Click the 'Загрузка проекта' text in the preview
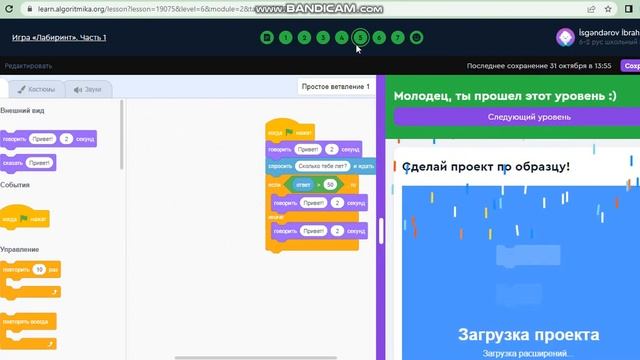The height and width of the screenshot is (360, 640). coord(529,335)
